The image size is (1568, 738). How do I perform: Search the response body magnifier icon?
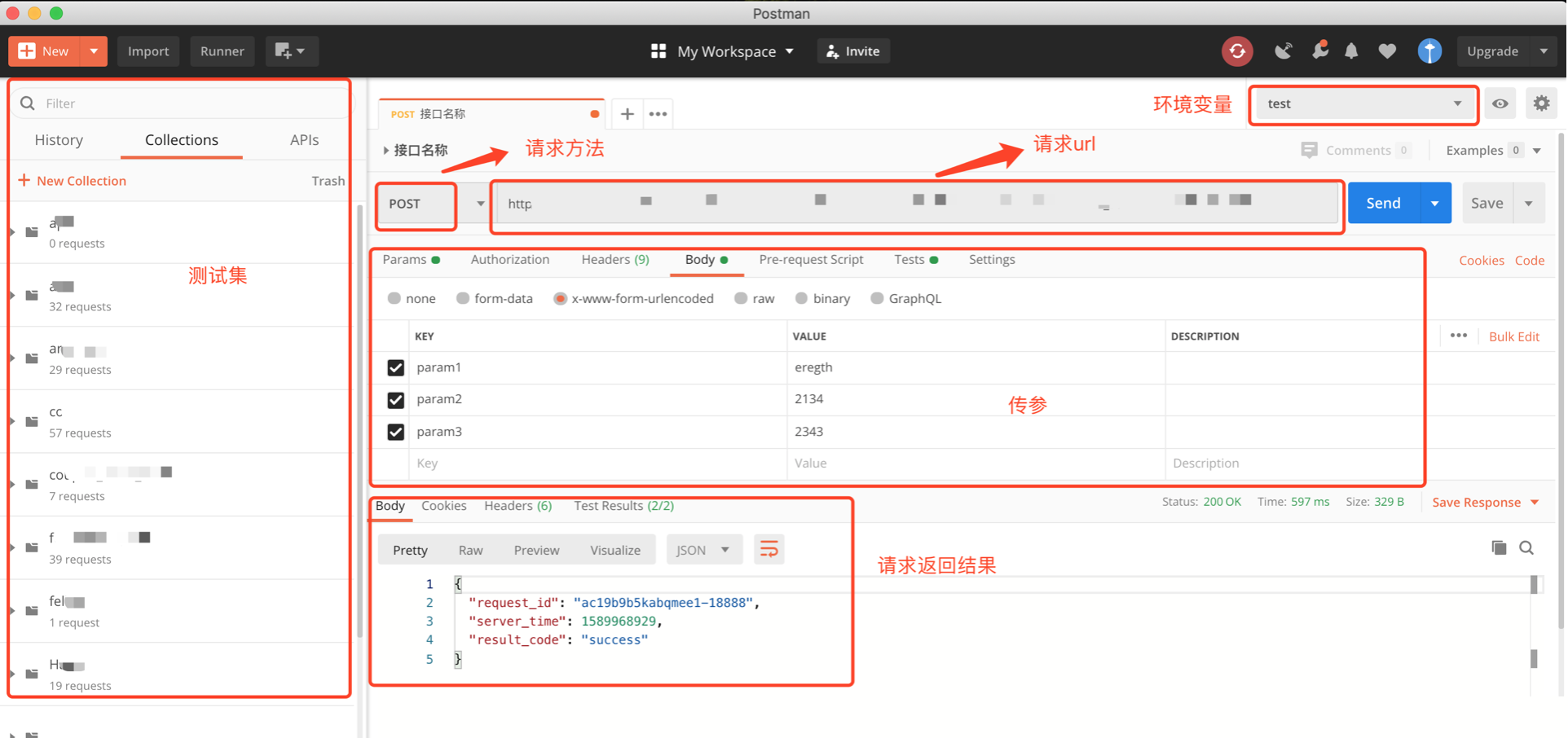(1526, 548)
